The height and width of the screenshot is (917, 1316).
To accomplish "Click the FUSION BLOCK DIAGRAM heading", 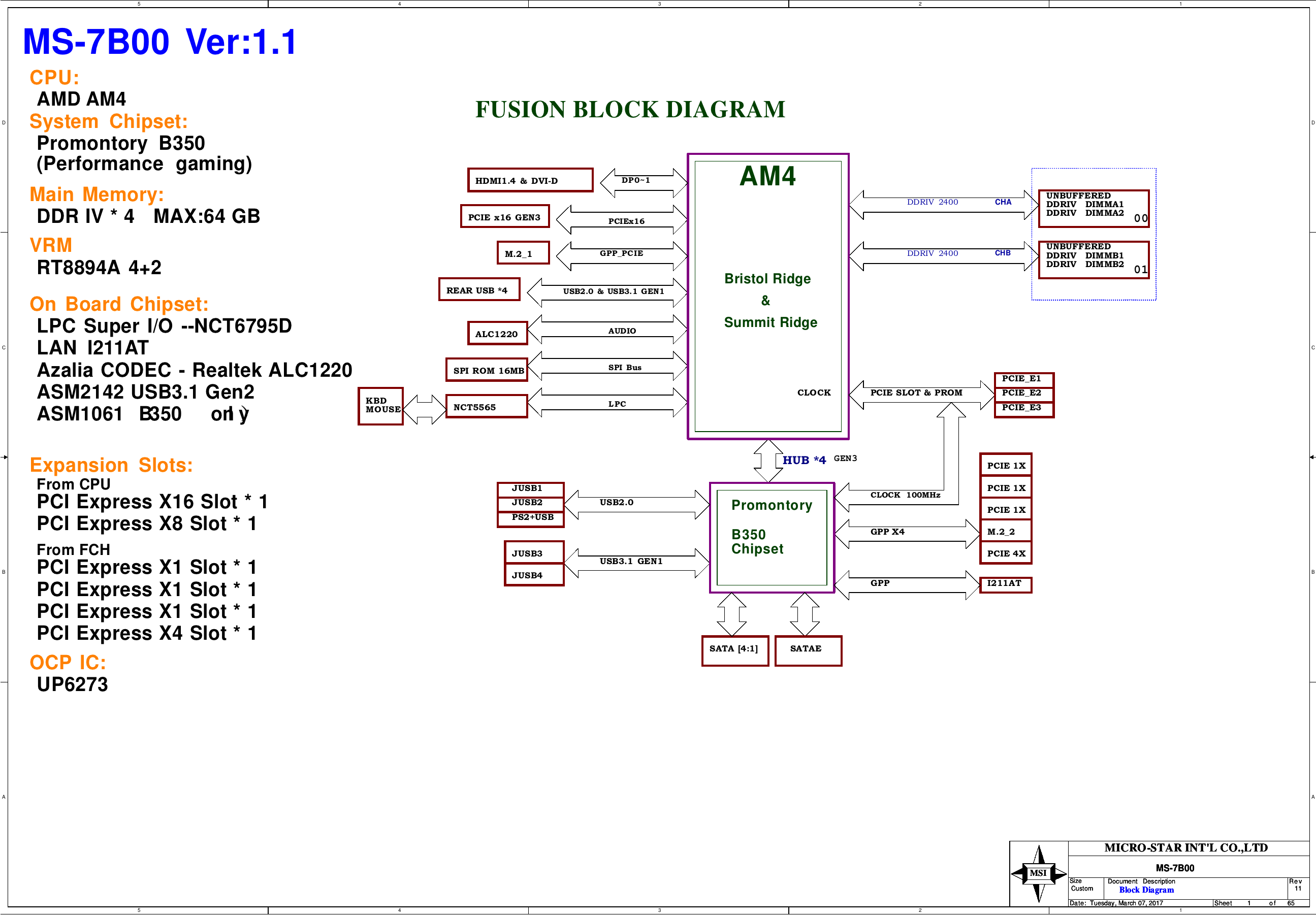I will pos(630,110).
